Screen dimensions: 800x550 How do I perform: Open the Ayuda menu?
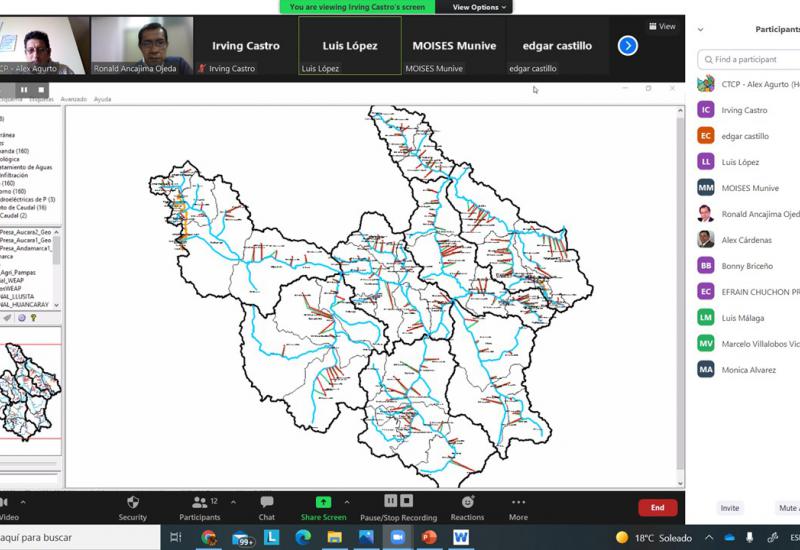102,99
